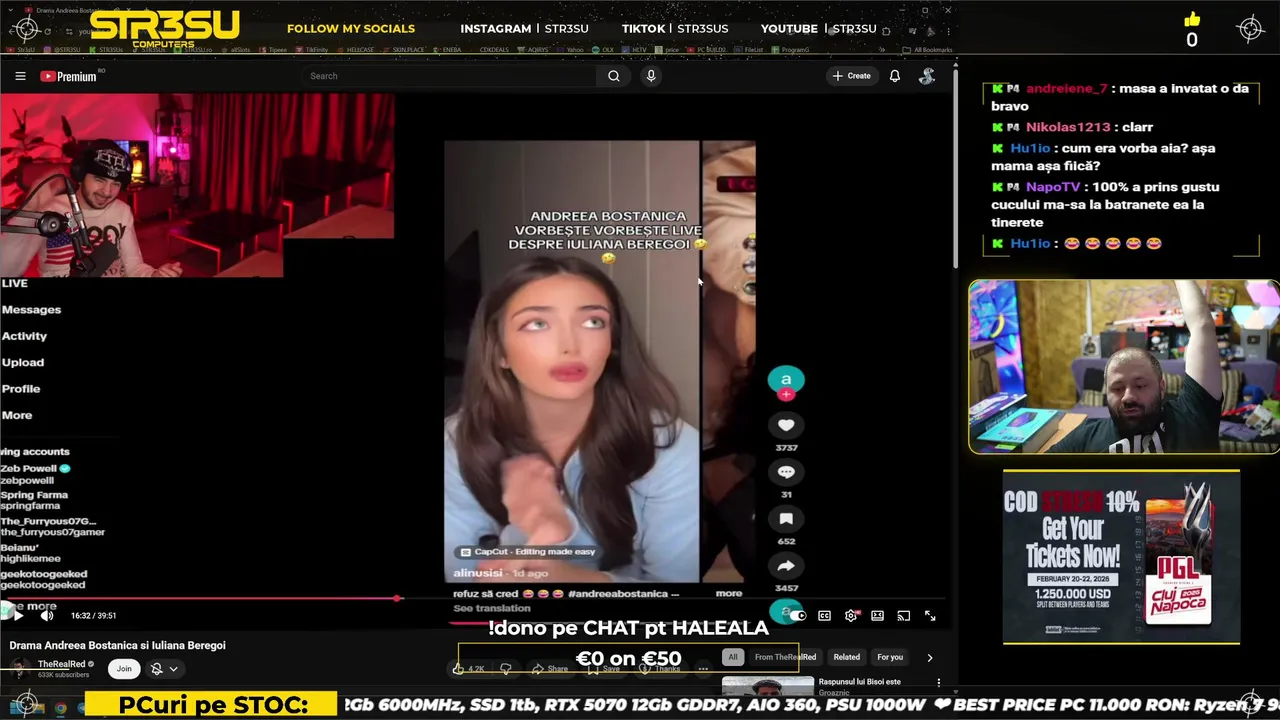
Task: Toggle closed captions CC
Action: 824,616
